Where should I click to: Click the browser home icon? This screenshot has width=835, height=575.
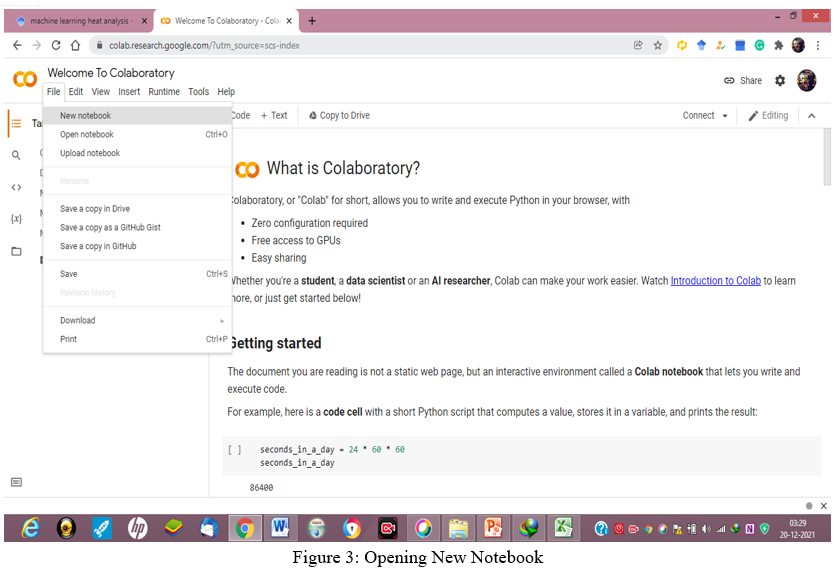pyautogui.click(x=76, y=45)
